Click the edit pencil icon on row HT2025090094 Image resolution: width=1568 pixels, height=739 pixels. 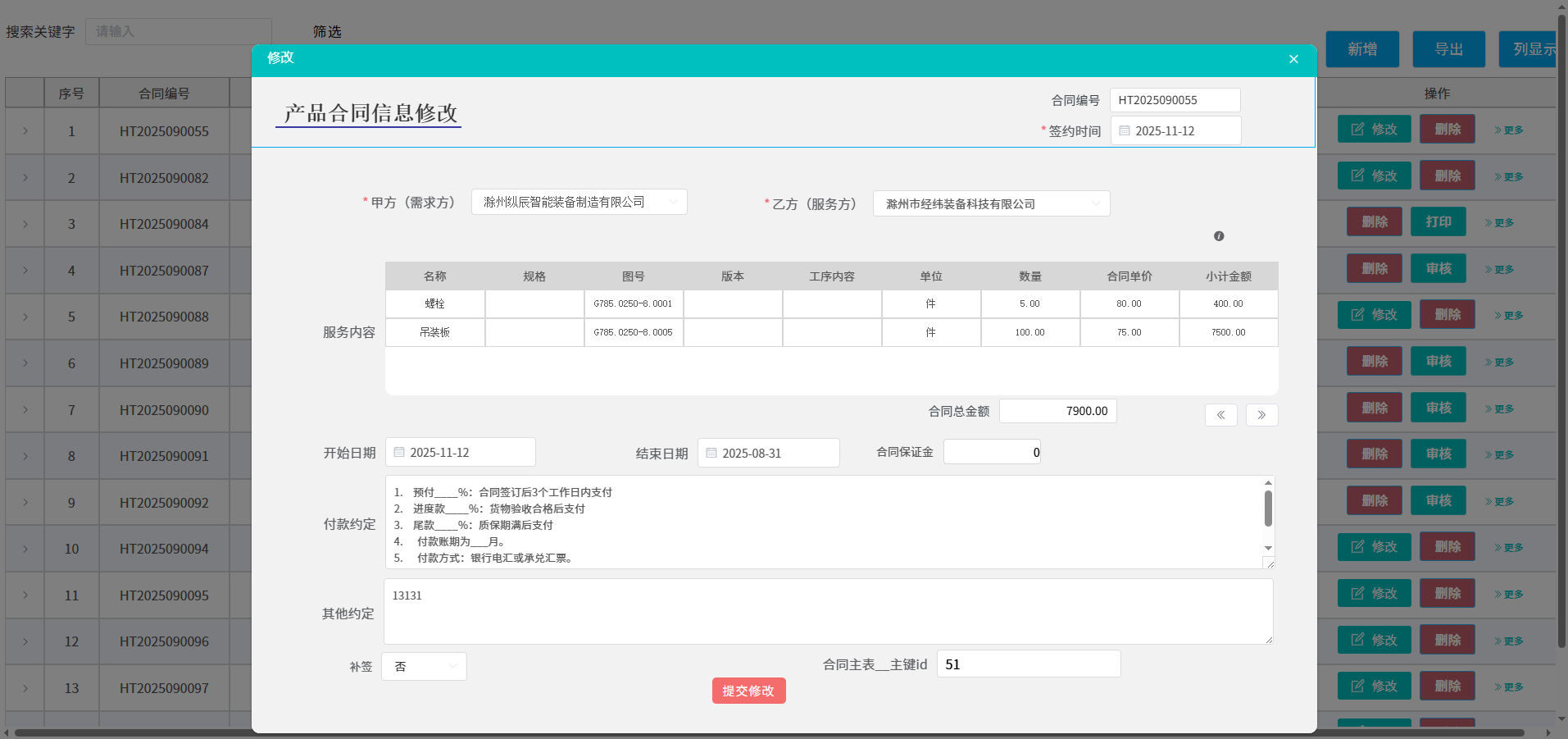tap(1357, 546)
